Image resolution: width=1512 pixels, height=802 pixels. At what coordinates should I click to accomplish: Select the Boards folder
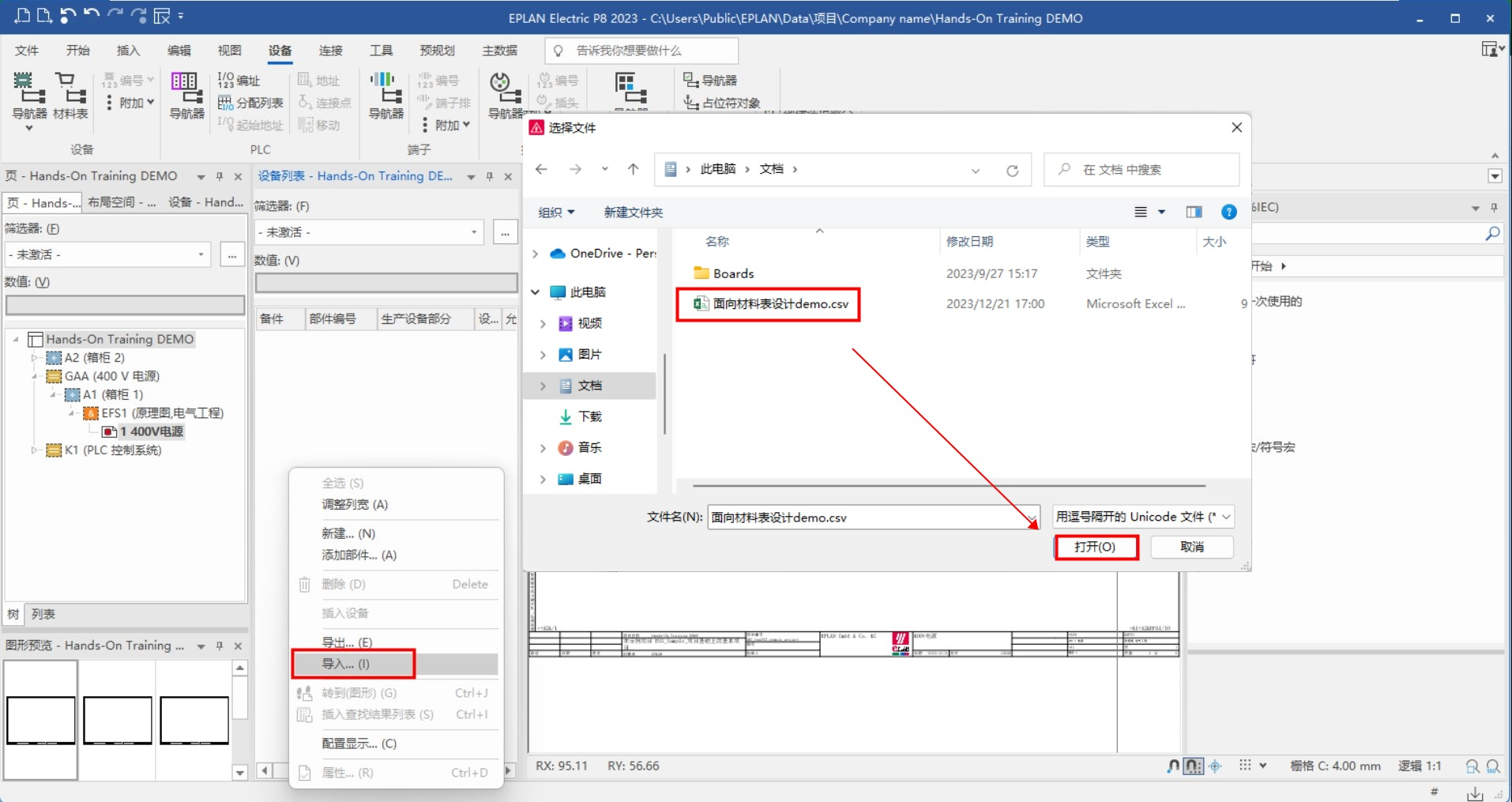click(724, 273)
